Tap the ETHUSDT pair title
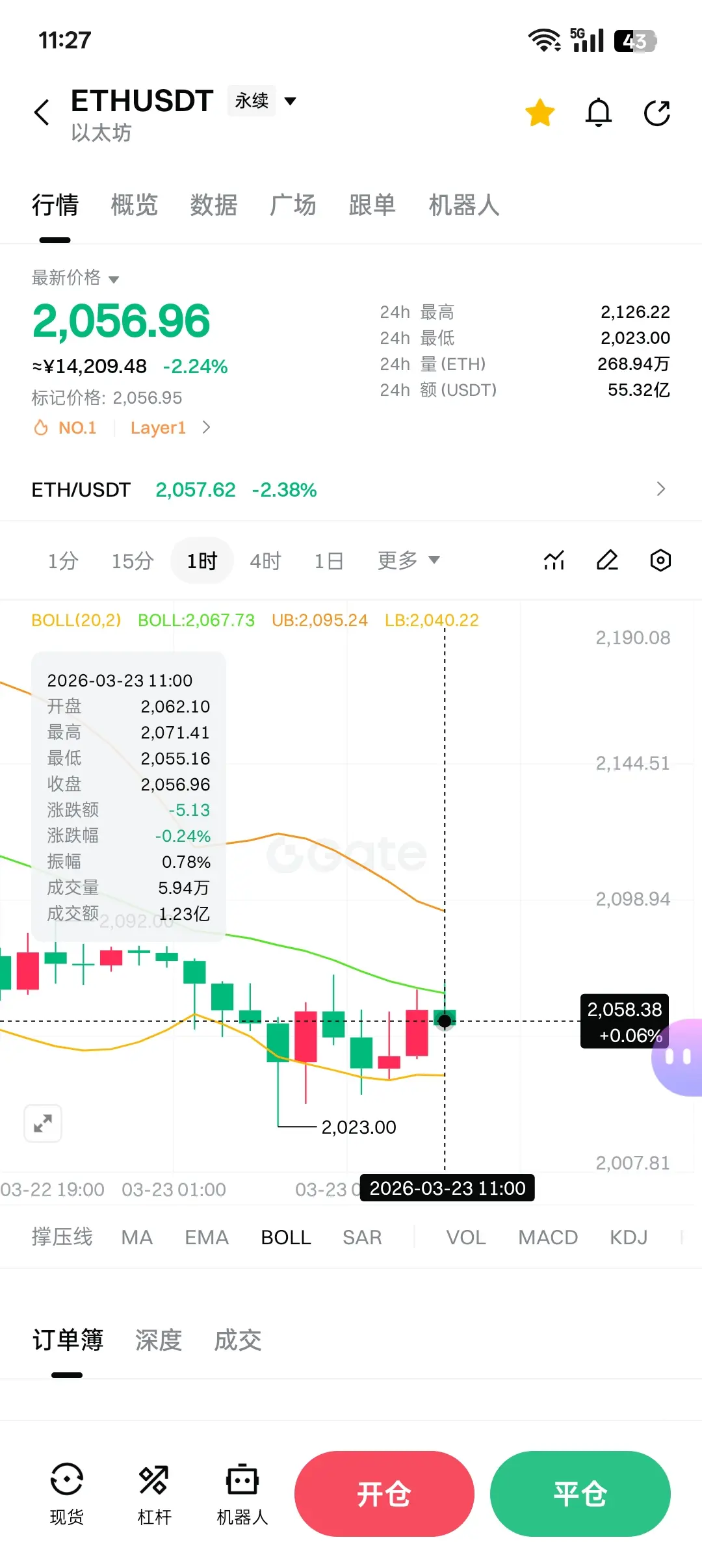This screenshot has height=1568, width=702. [x=142, y=101]
